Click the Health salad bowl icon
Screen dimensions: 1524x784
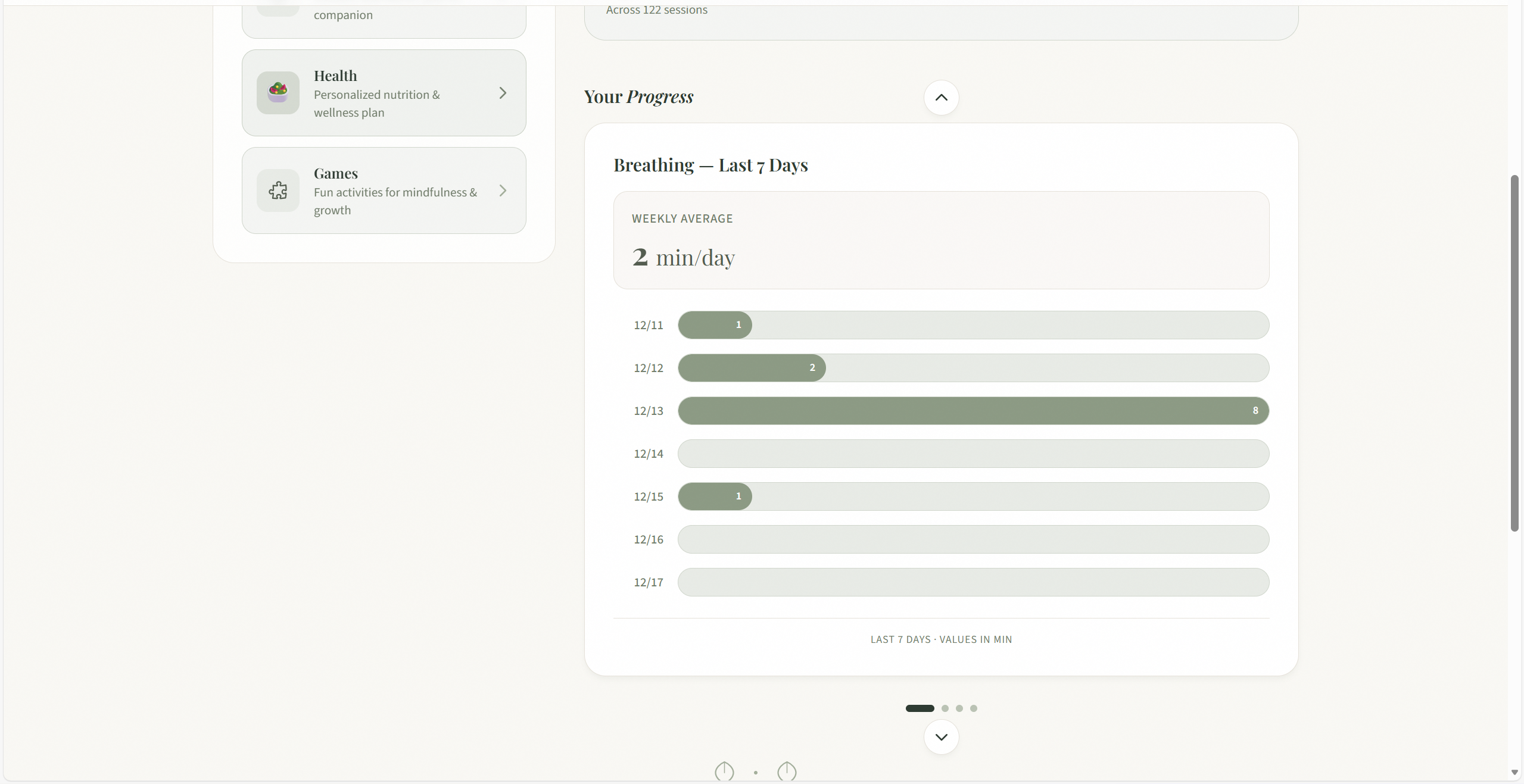(278, 93)
